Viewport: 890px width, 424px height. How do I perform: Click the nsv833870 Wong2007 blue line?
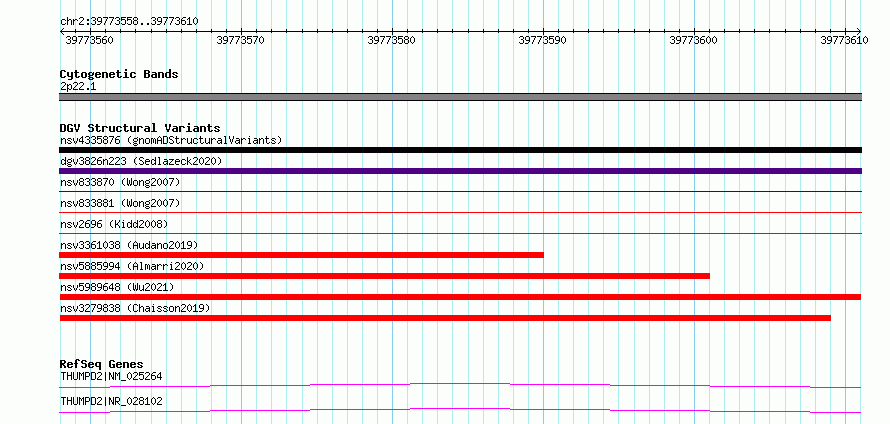[460, 192]
